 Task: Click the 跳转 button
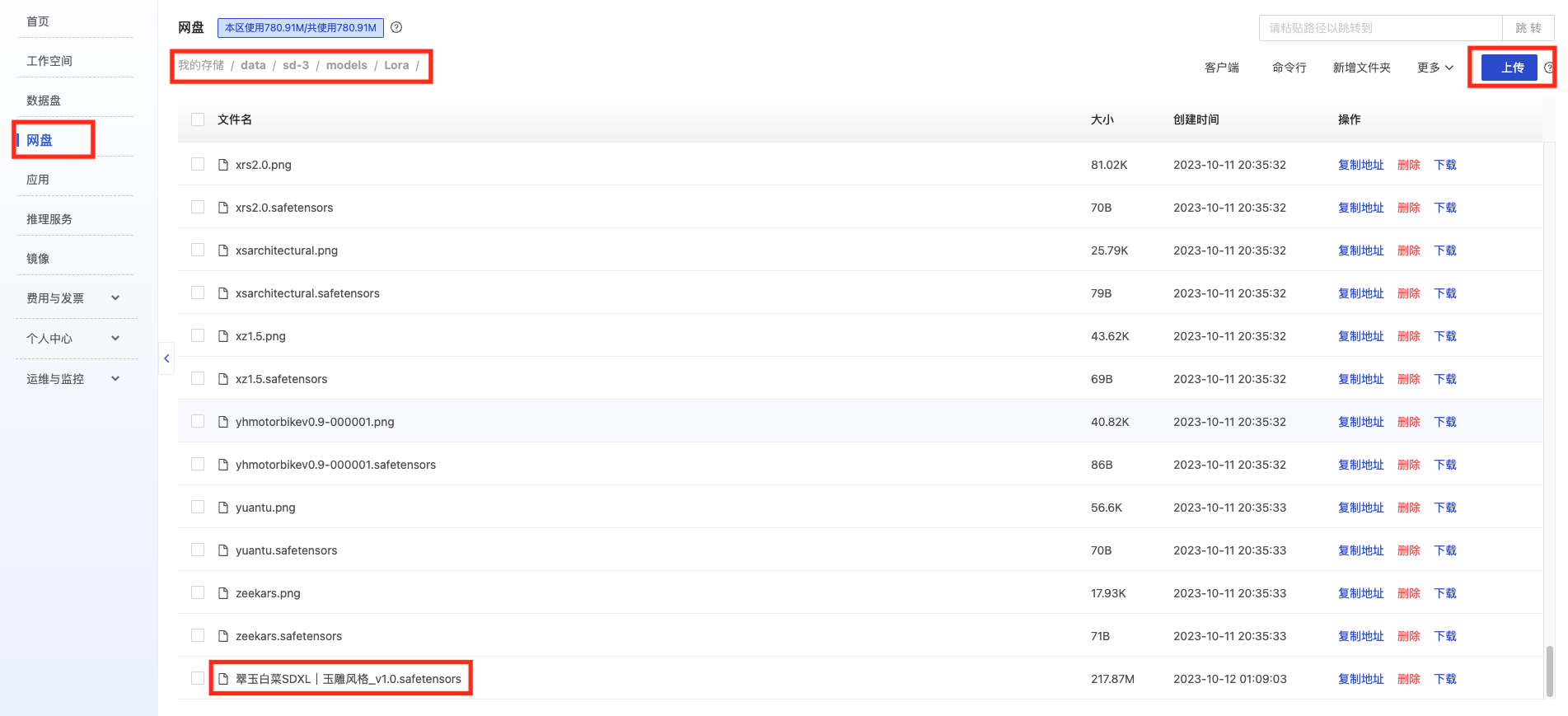pos(1528,28)
